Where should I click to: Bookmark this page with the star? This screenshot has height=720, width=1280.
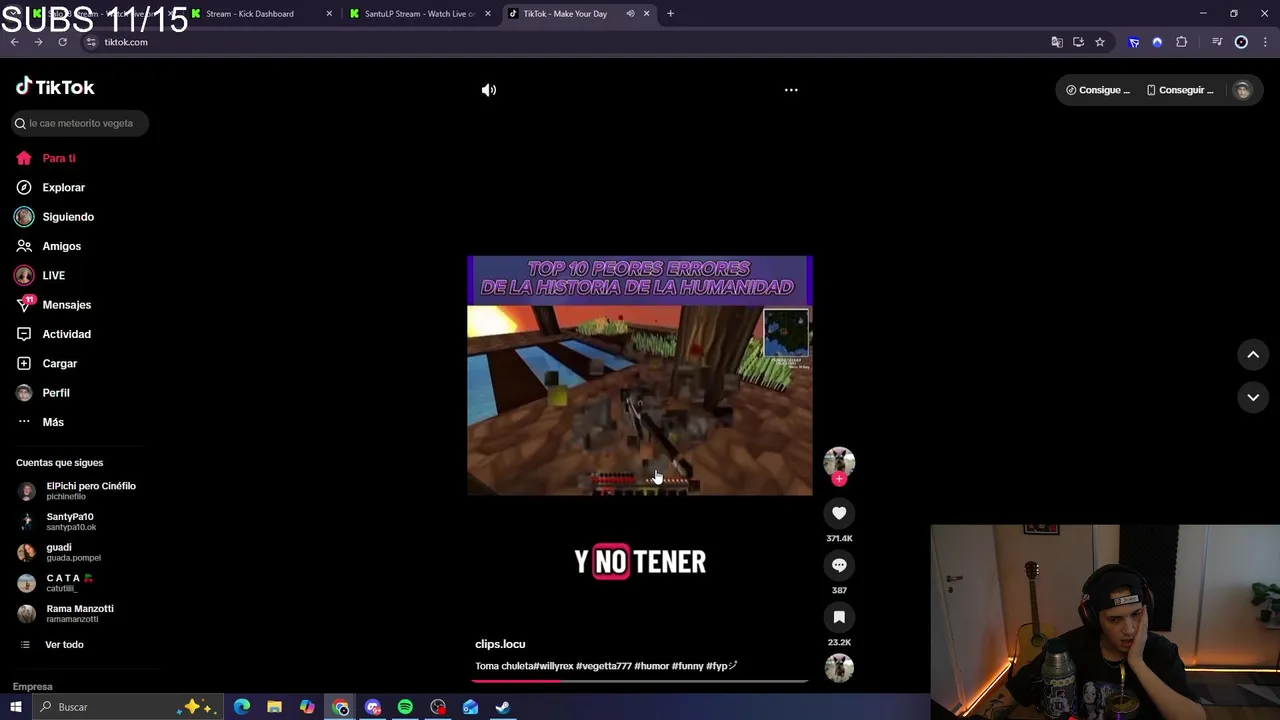click(1100, 42)
